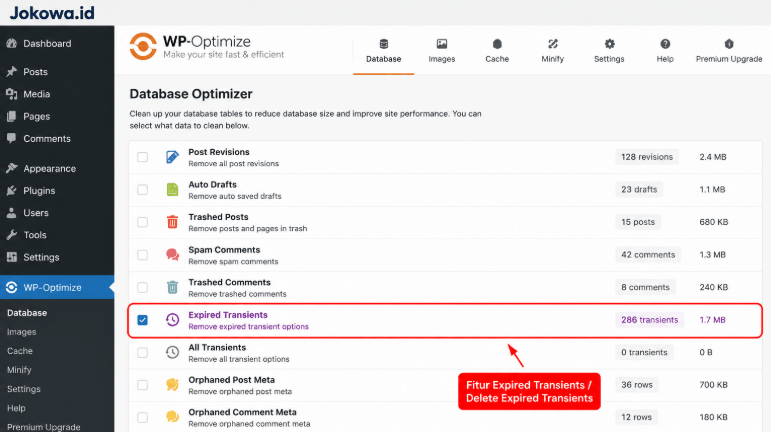
Task: Click the '42 comments' count badge
Action: click(648, 255)
